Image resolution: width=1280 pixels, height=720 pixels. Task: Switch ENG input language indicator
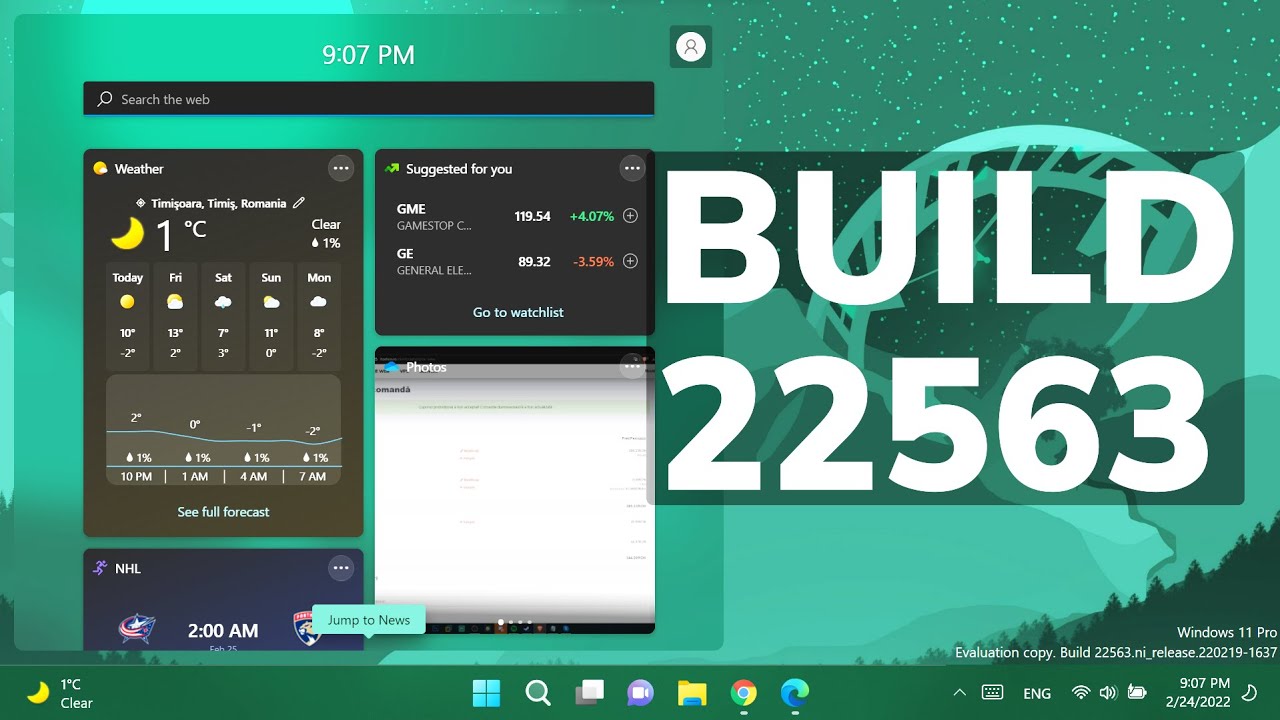tap(1037, 693)
